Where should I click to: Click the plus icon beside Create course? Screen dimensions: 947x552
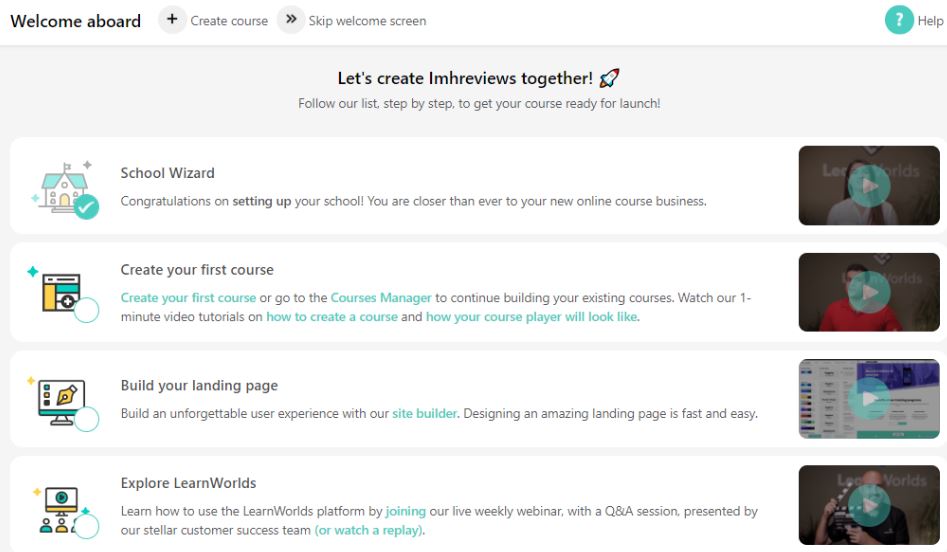click(x=172, y=20)
